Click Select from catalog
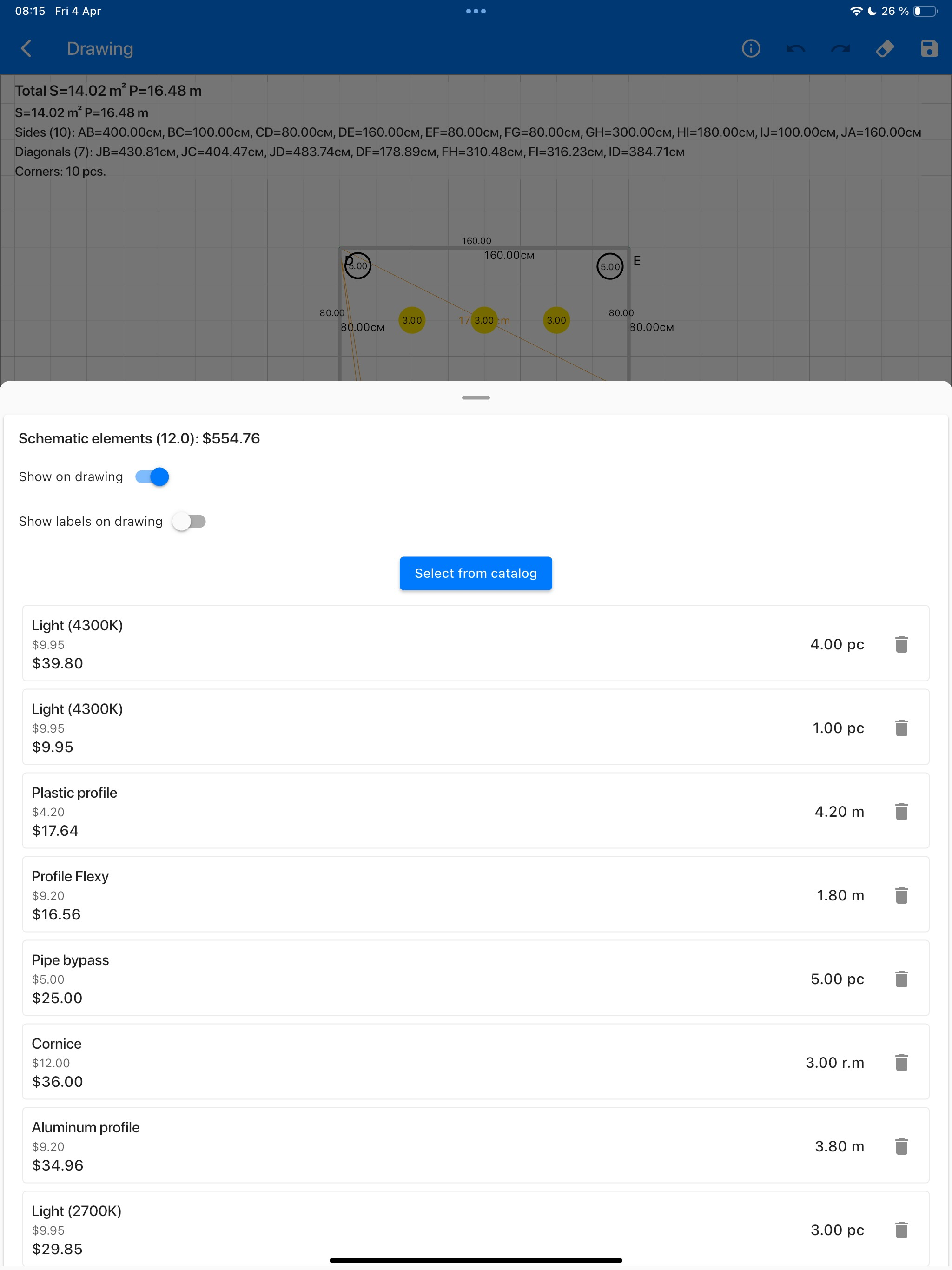The image size is (952, 1270). (476, 573)
